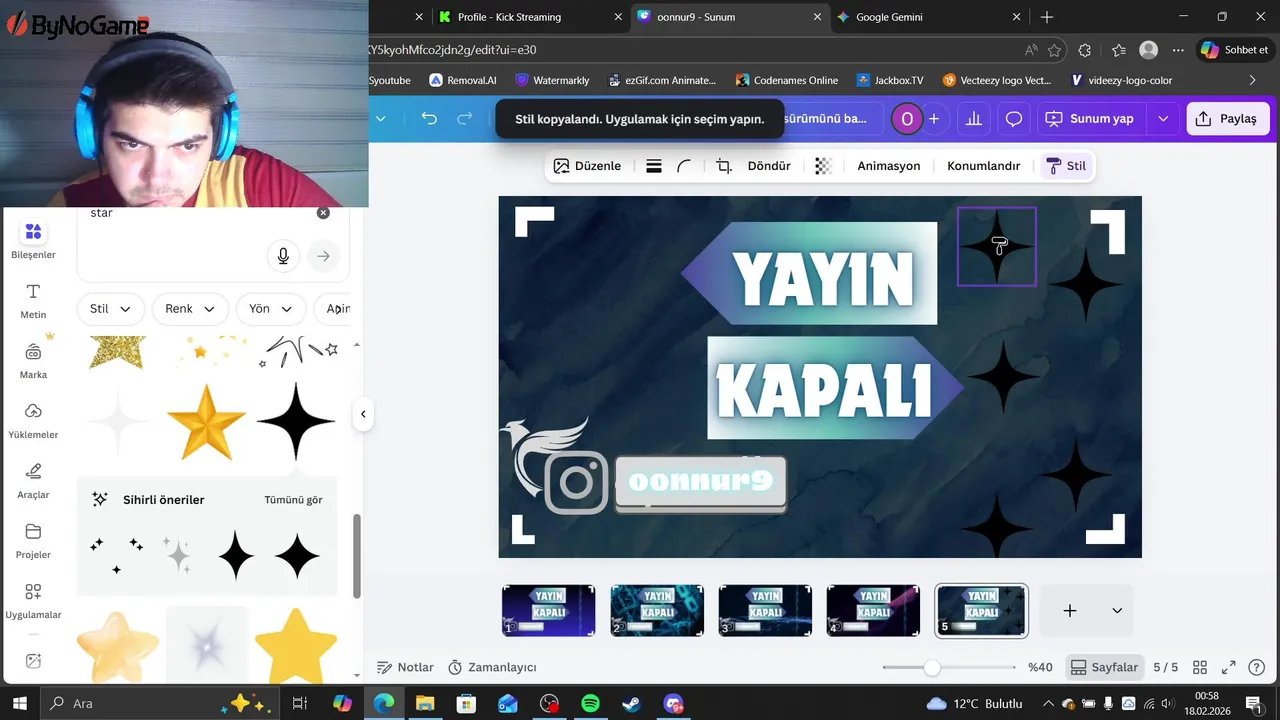
Task: Open the Yön filter dropdown
Action: pyautogui.click(x=271, y=309)
